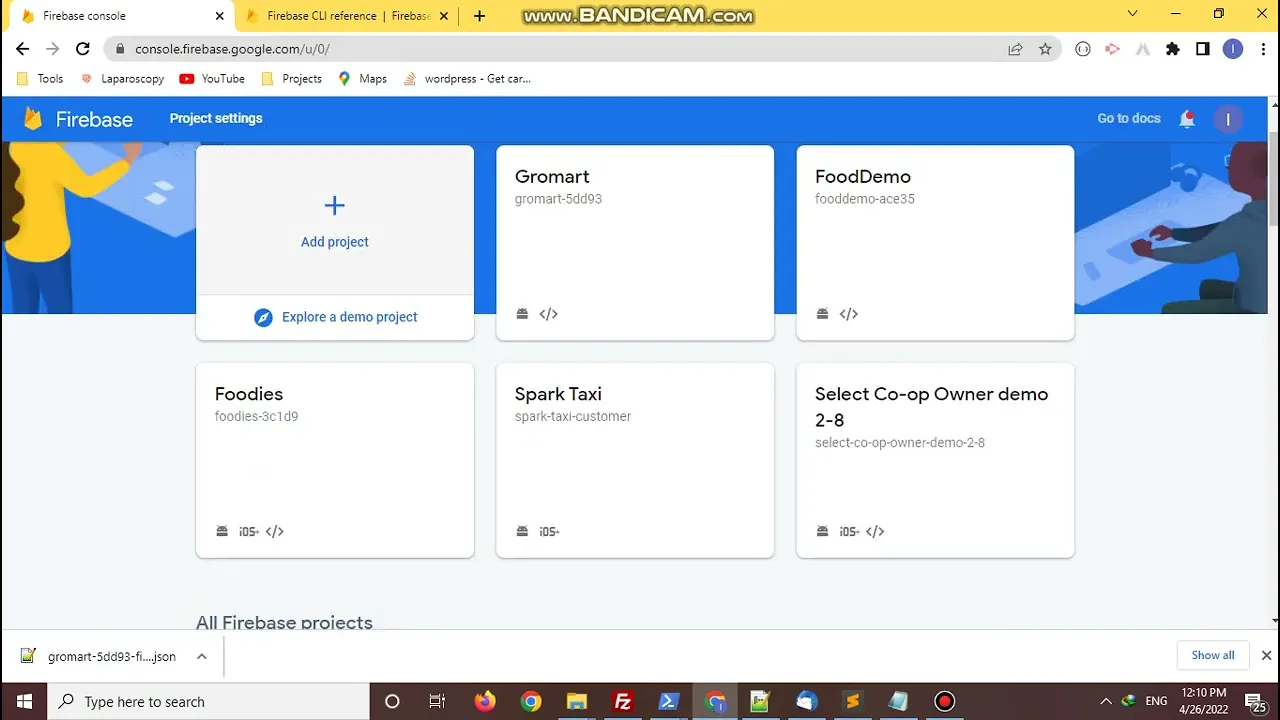Expand options for the gromart json download

point(201,656)
